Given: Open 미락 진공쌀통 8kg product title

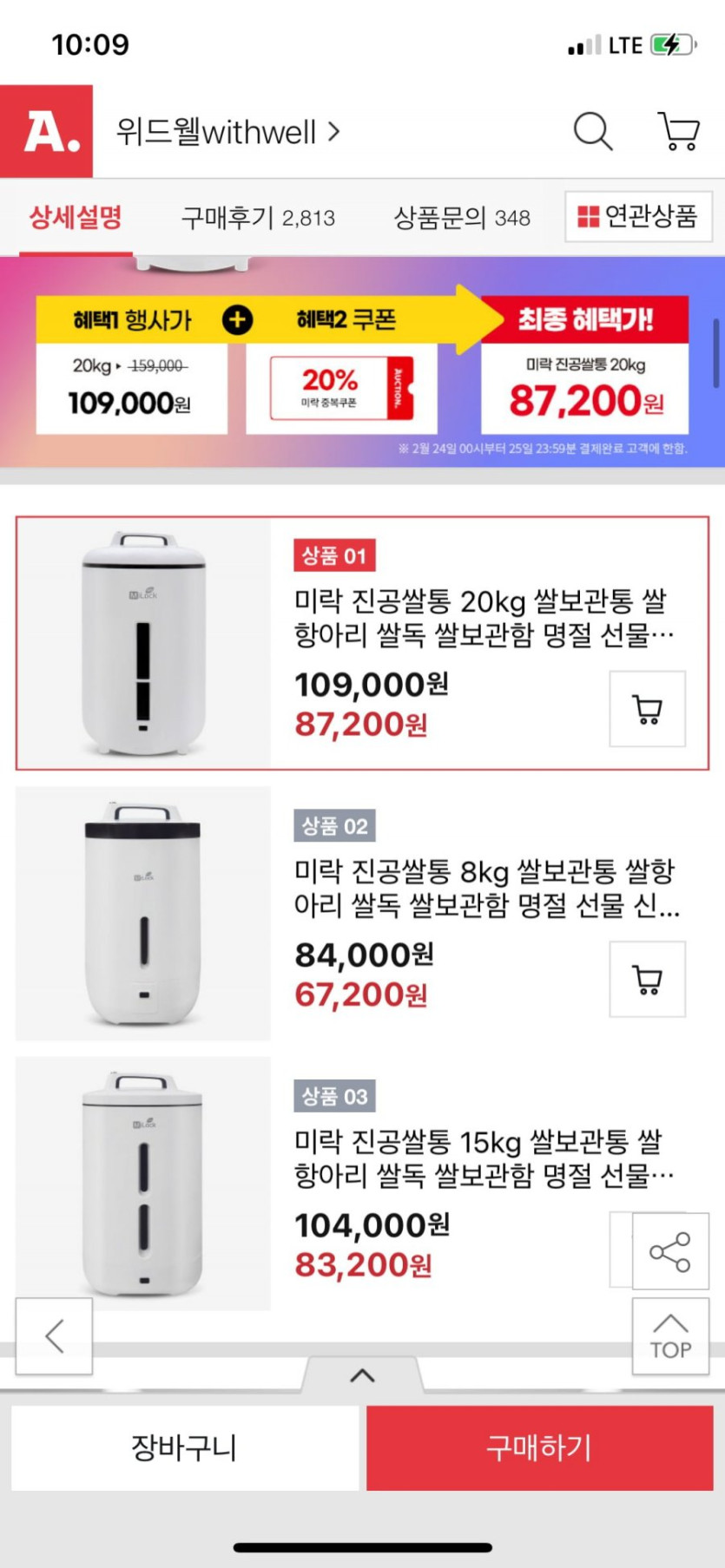Looking at the screenshot, I should coord(484,888).
